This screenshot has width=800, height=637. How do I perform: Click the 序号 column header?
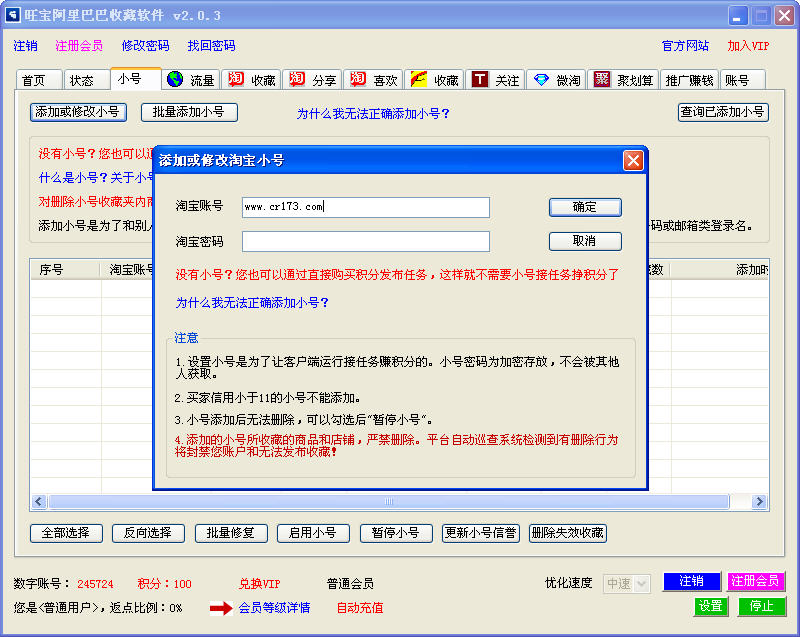tap(65, 270)
